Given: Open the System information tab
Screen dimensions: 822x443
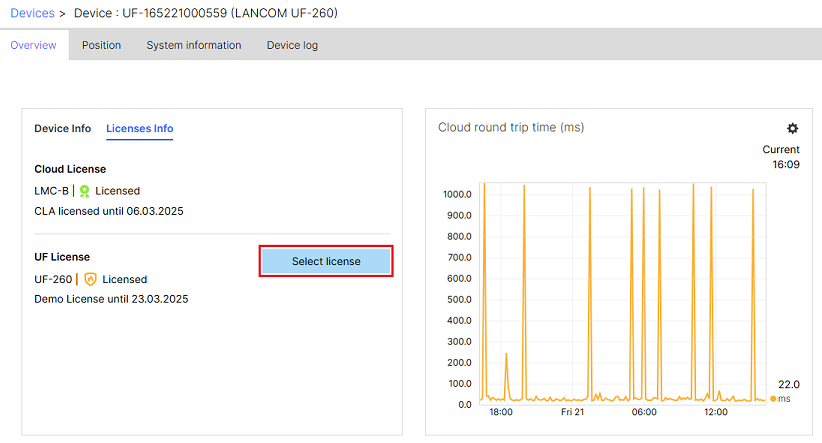Looking at the screenshot, I should [194, 45].
